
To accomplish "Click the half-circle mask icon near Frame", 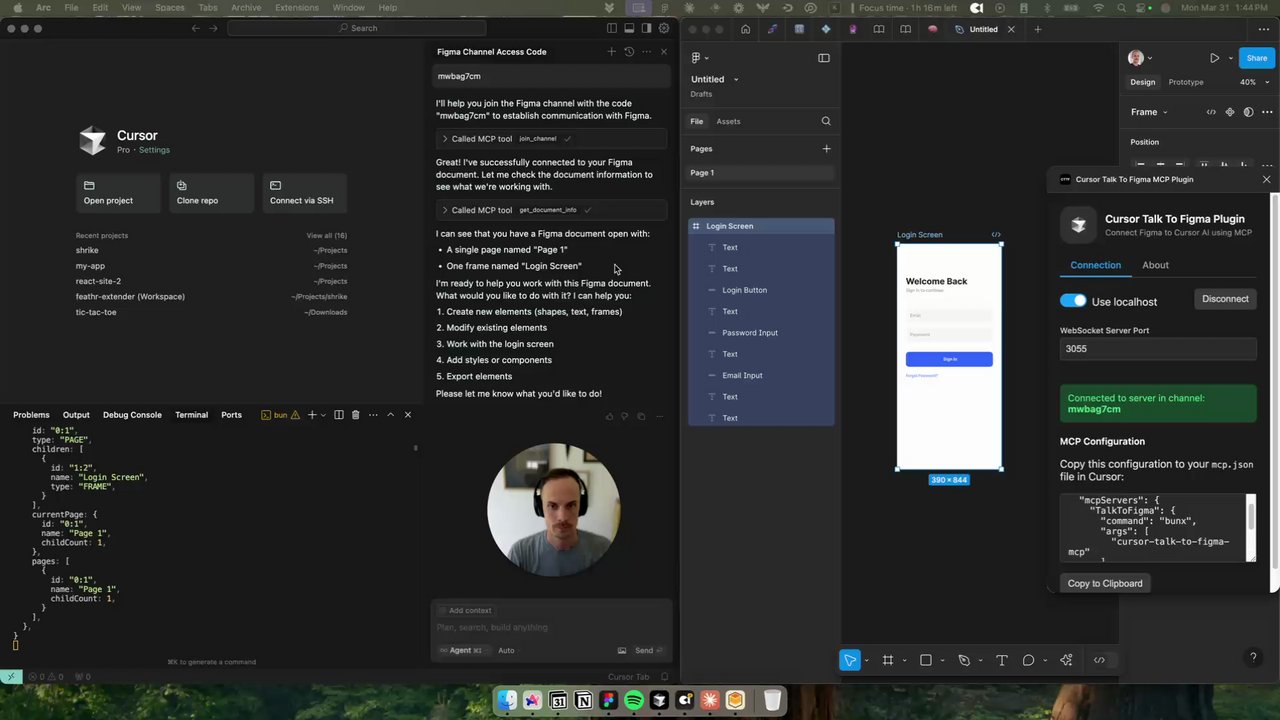I will point(1248,112).
